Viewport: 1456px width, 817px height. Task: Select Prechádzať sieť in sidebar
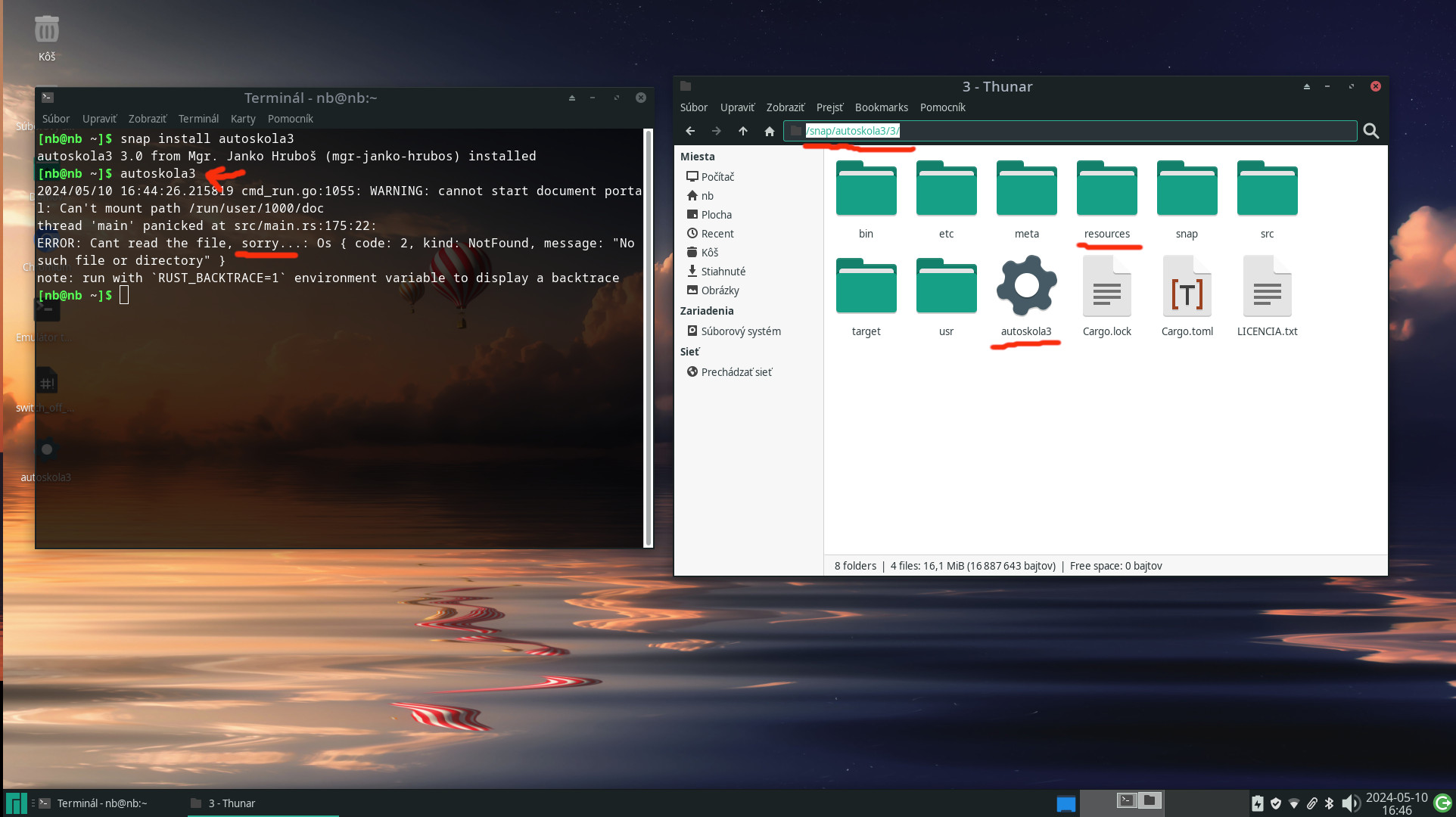pos(736,372)
